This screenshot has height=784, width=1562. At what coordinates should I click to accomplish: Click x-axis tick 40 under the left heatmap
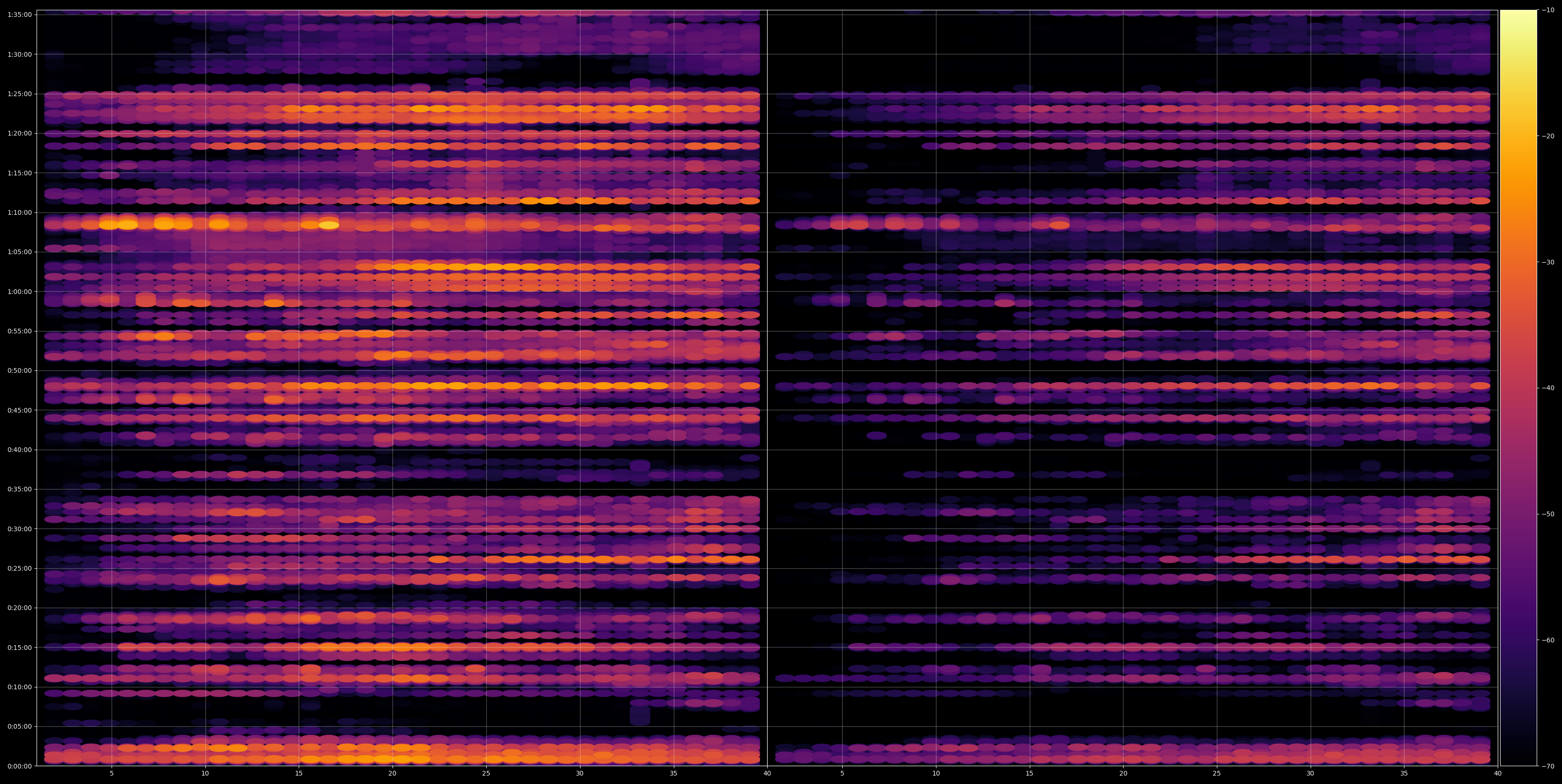(x=767, y=773)
